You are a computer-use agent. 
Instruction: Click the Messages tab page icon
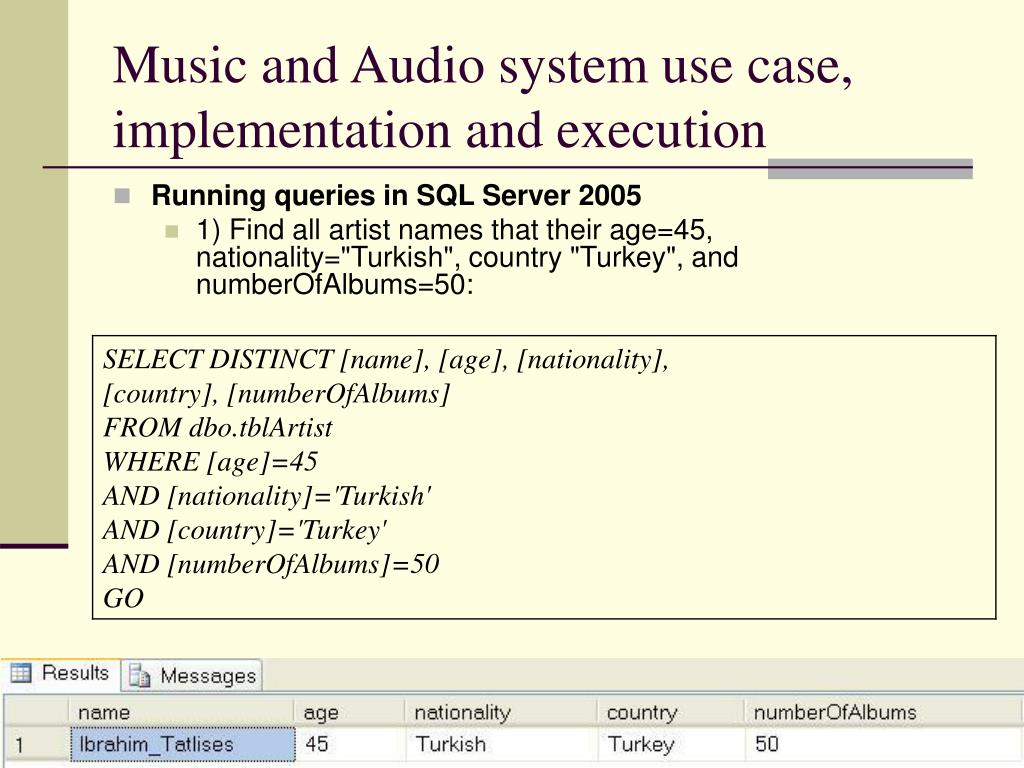140,675
